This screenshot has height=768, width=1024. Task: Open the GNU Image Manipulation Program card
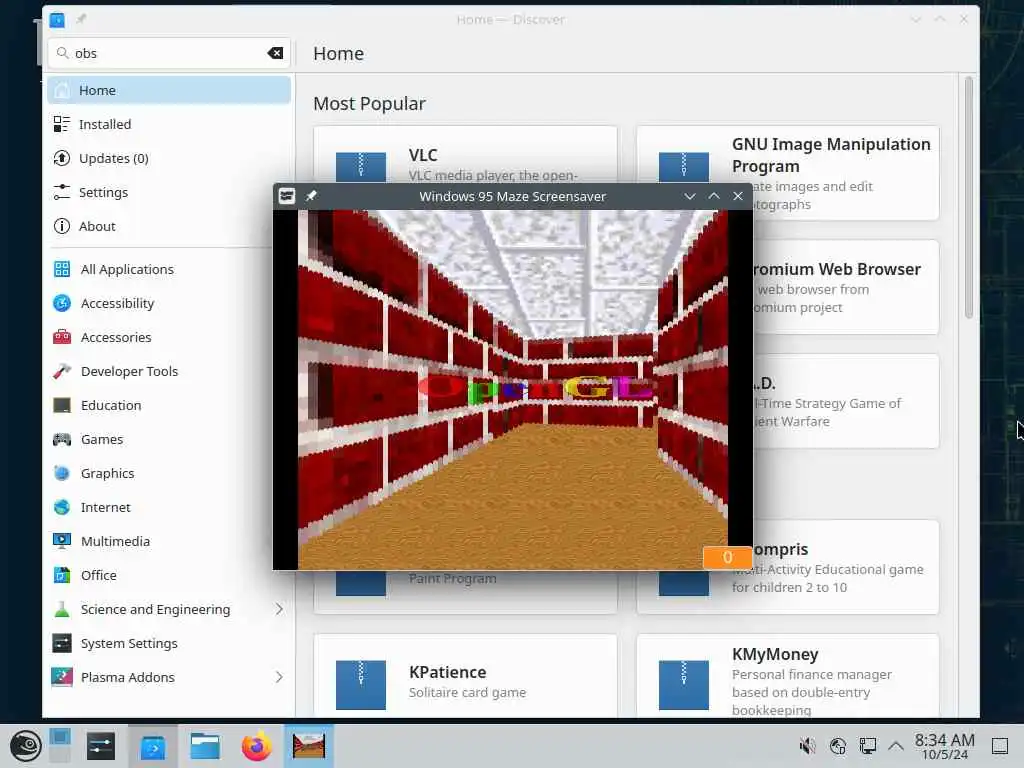tap(788, 172)
